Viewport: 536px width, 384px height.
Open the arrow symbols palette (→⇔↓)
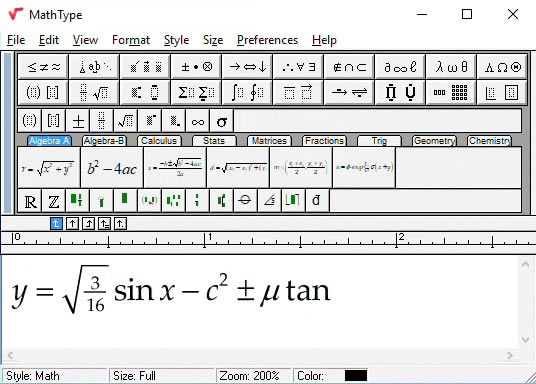pos(247,66)
